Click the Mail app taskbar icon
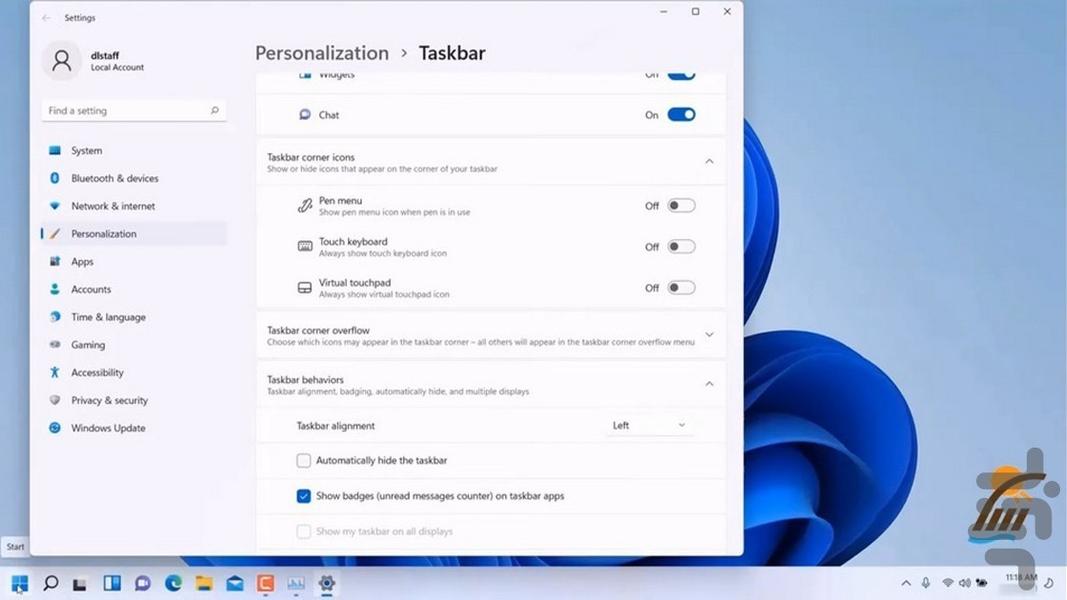The width and height of the screenshot is (1067, 600). (x=234, y=583)
